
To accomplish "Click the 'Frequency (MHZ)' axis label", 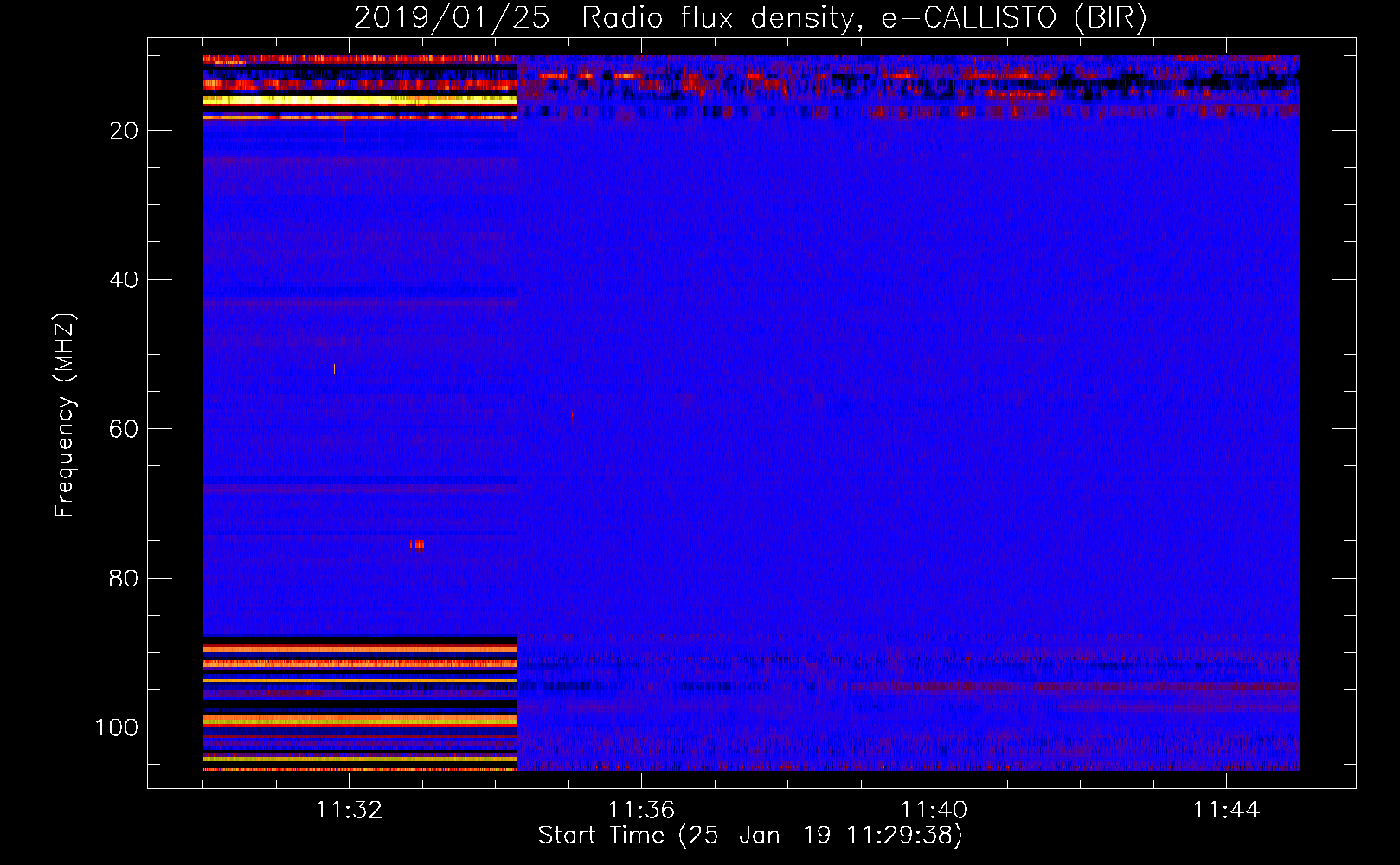I will coord(65,415).
